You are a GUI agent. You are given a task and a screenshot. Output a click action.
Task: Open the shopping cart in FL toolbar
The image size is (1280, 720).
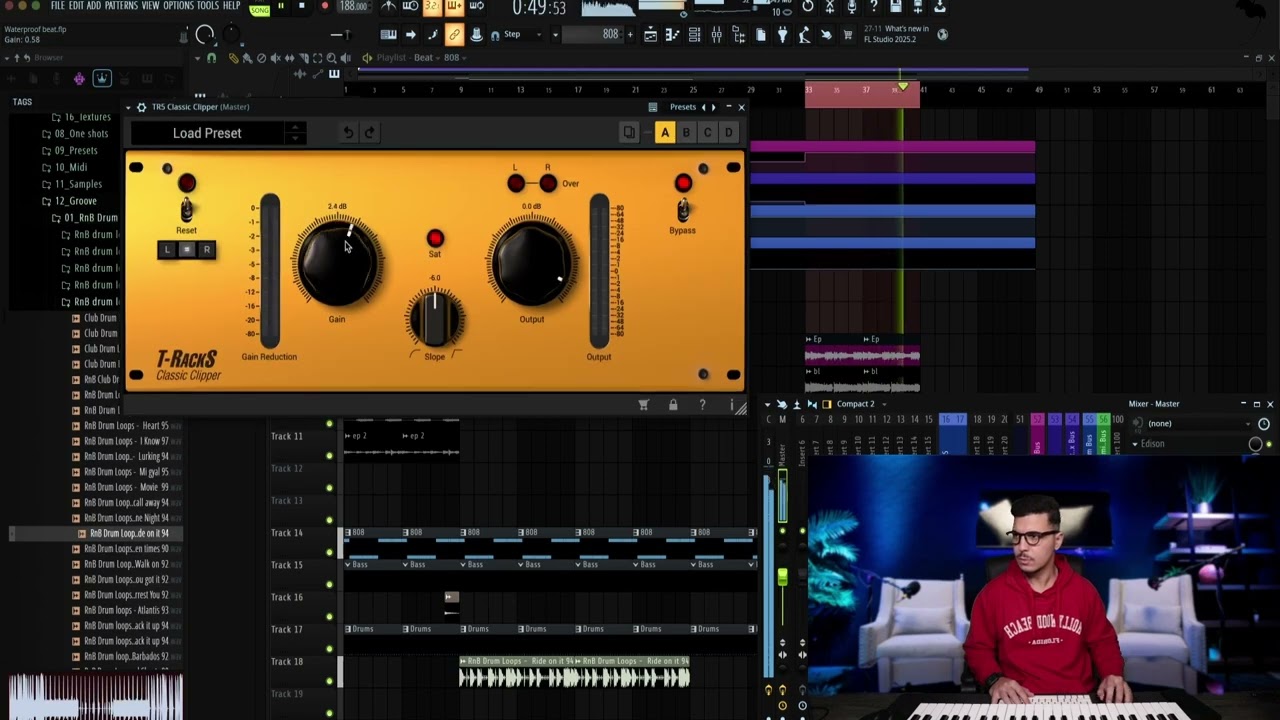point(848,35)
